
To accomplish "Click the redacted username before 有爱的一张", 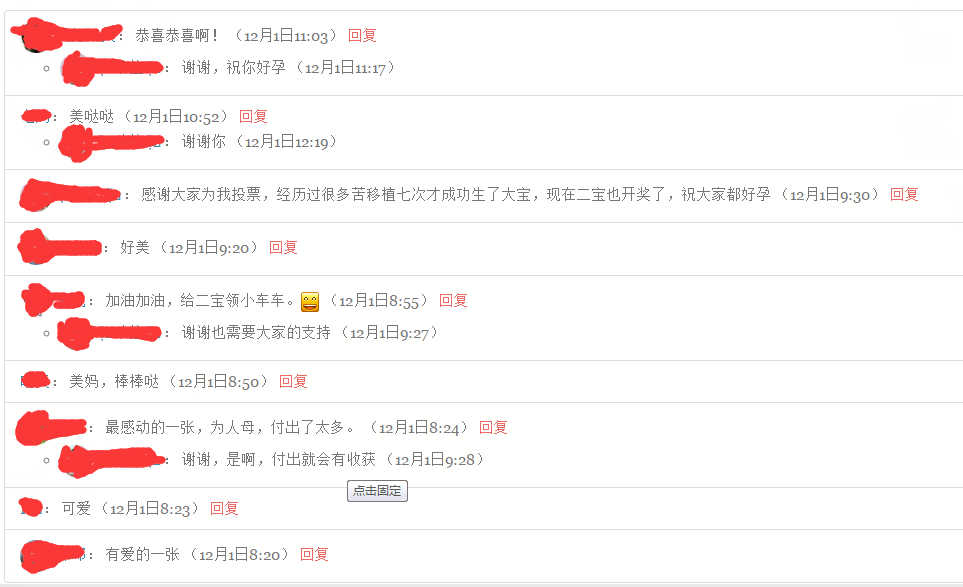I will point(52,556).
